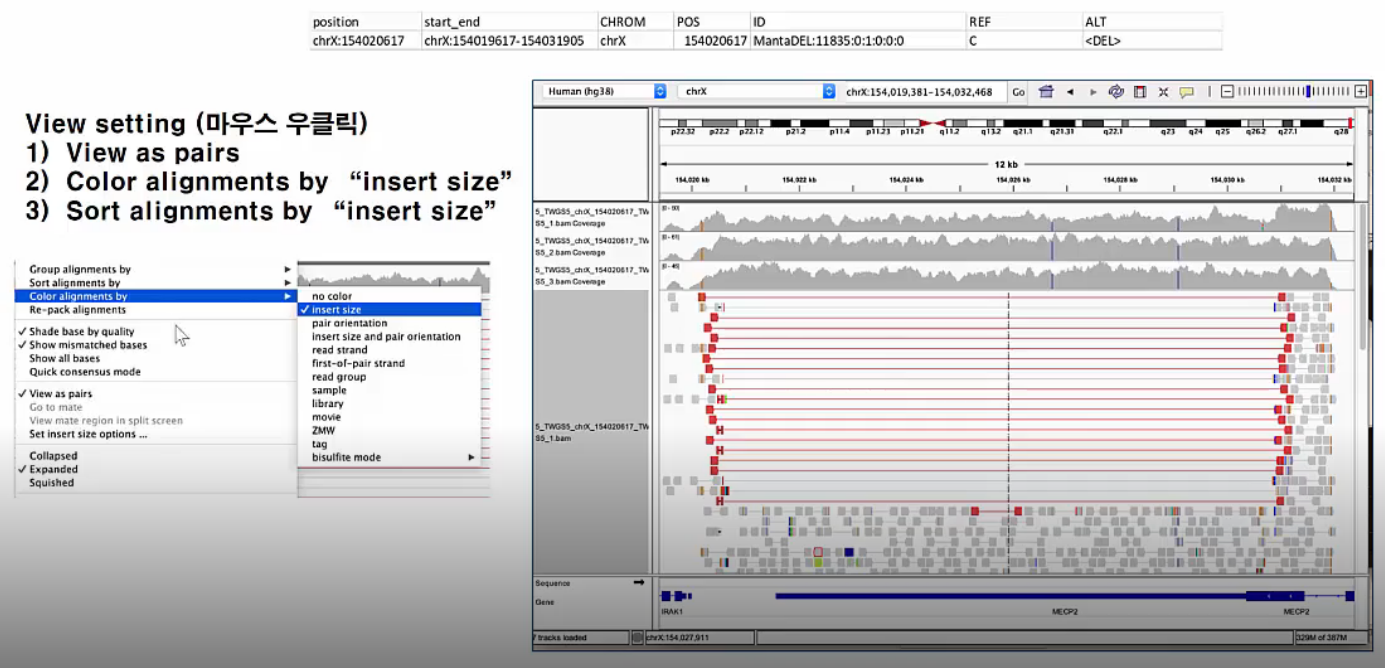Click the forward navigation arrow
This screenshot has height=668, width=1385.
pyautogui.click(x=1093, y=92)
